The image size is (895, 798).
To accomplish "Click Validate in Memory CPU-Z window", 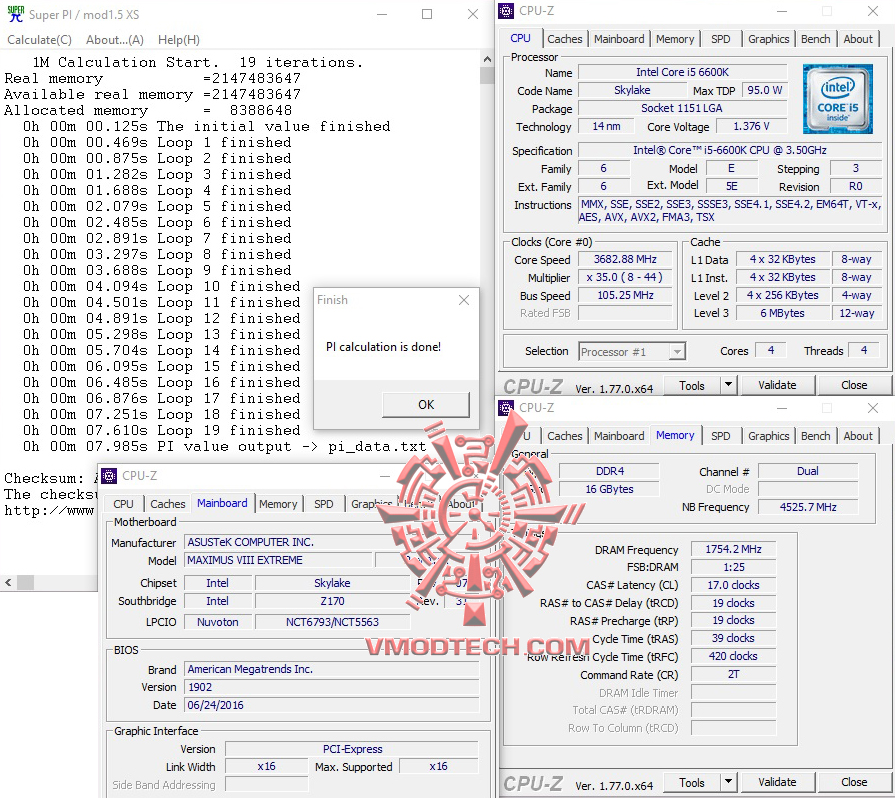I will coord(777,782).
